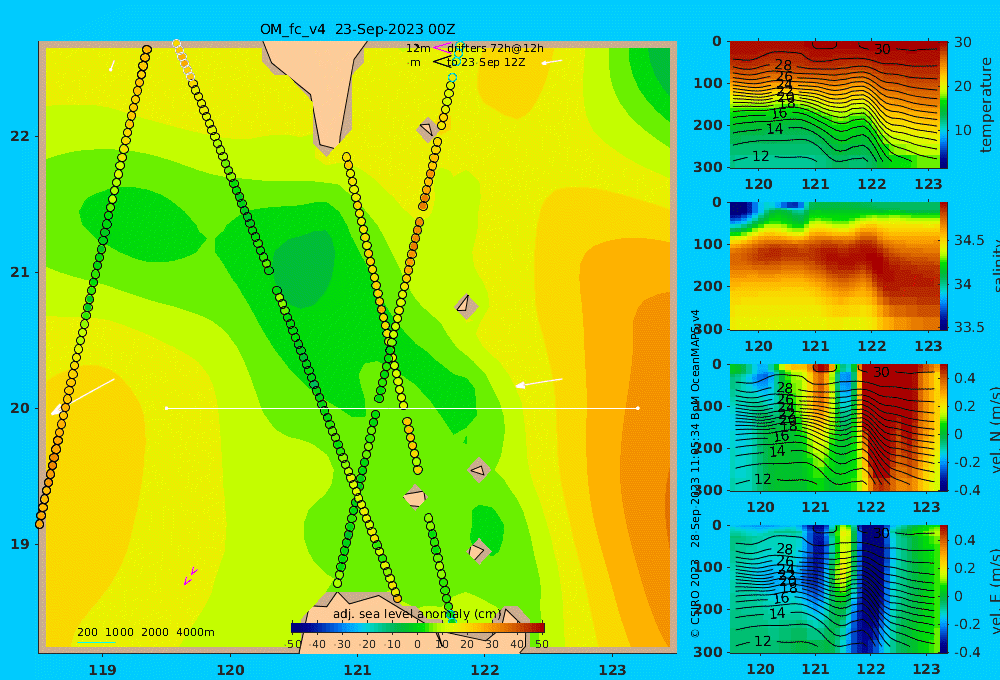Click main map latitude tick '21'

[x=20, y=272]
